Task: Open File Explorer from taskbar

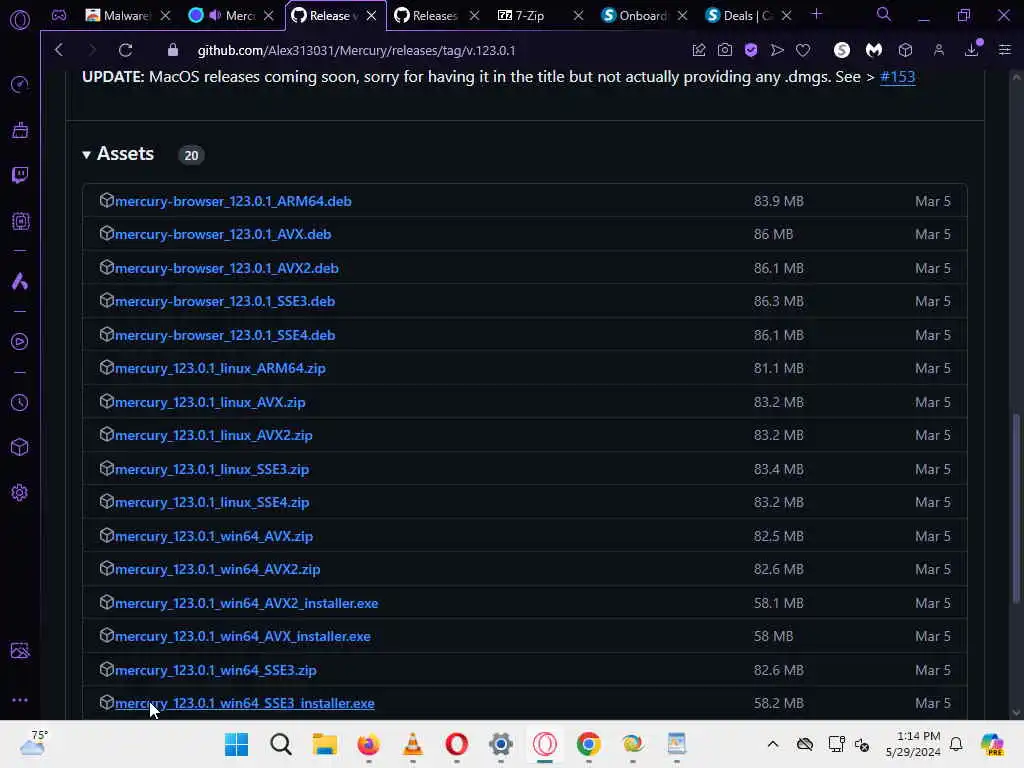Action: coord(325,744)
